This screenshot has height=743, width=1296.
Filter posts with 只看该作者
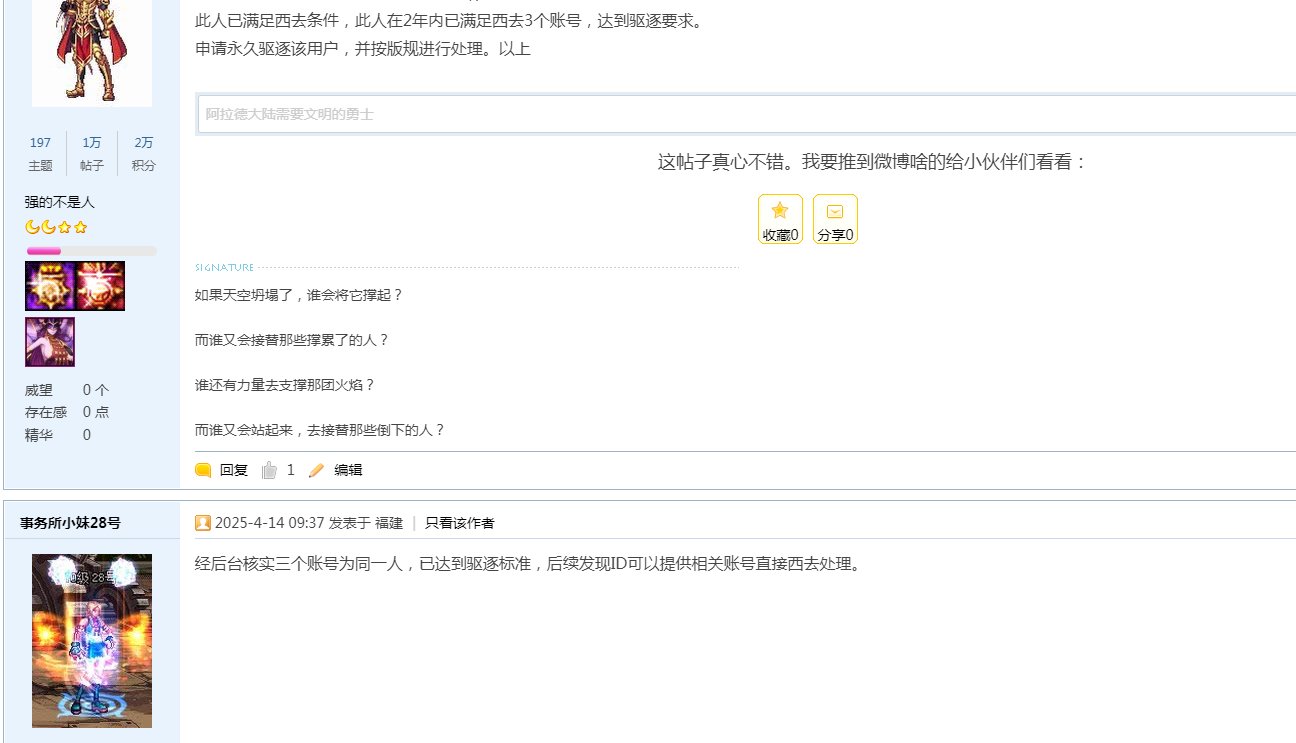[x=459, y=523]
